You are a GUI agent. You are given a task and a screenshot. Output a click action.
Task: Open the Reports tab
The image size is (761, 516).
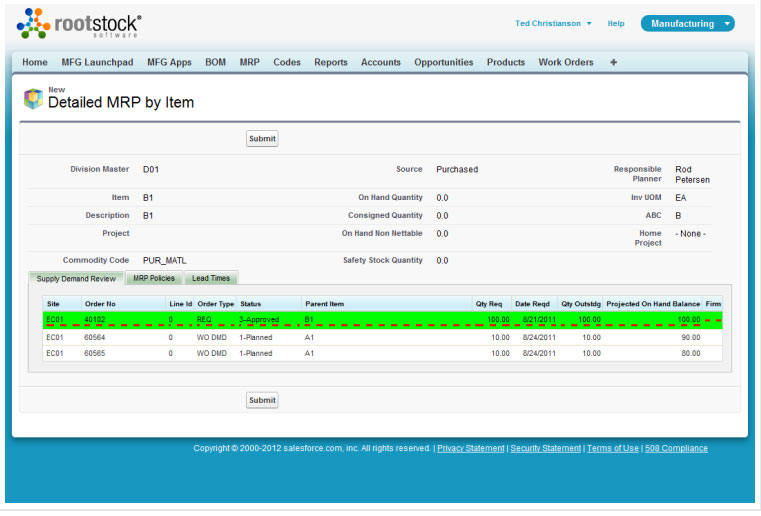pyautogui.click(x=331, y=62)
